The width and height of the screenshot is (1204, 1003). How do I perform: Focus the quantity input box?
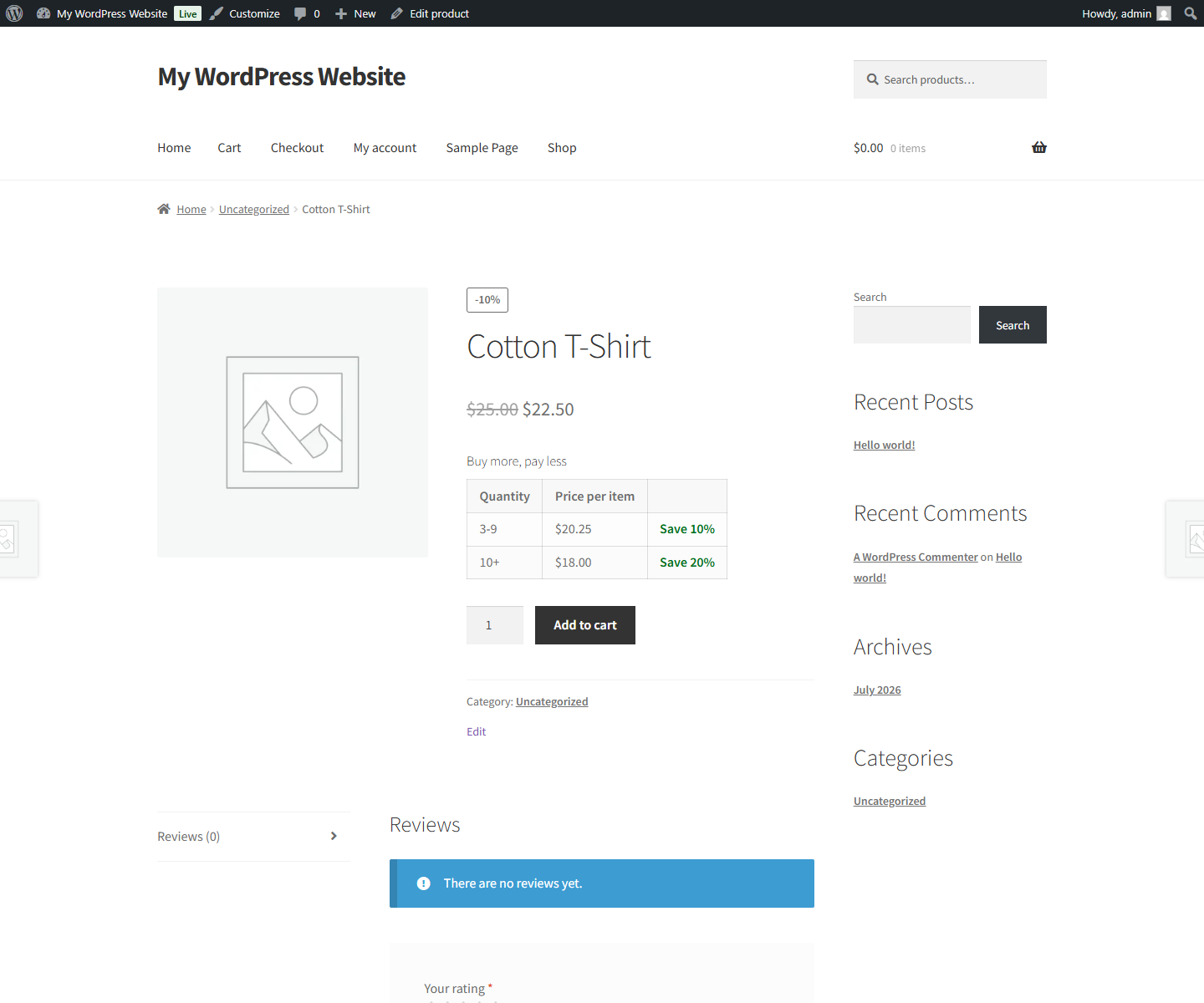point(495,625)
